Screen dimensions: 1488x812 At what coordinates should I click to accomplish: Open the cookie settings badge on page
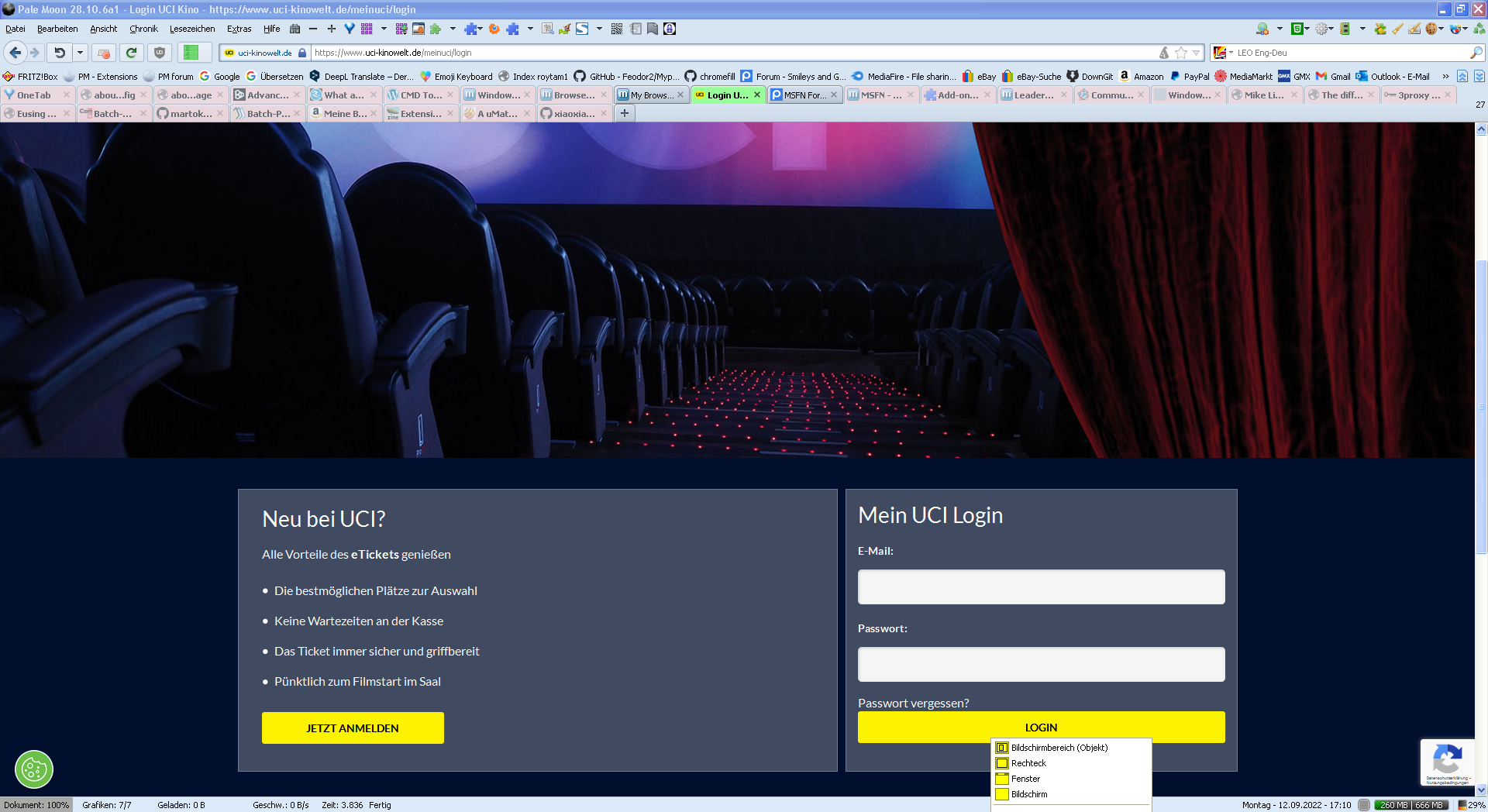click(x=34, y=769)
